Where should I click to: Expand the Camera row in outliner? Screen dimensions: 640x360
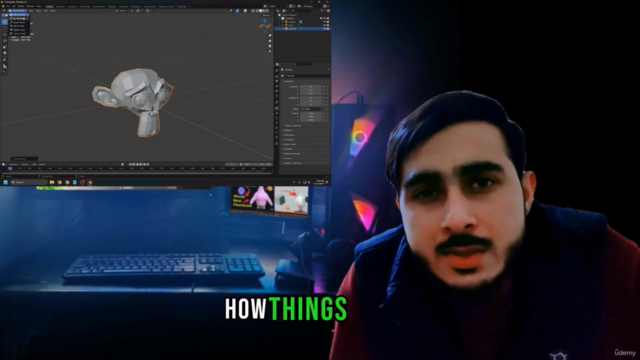point(282,22)
